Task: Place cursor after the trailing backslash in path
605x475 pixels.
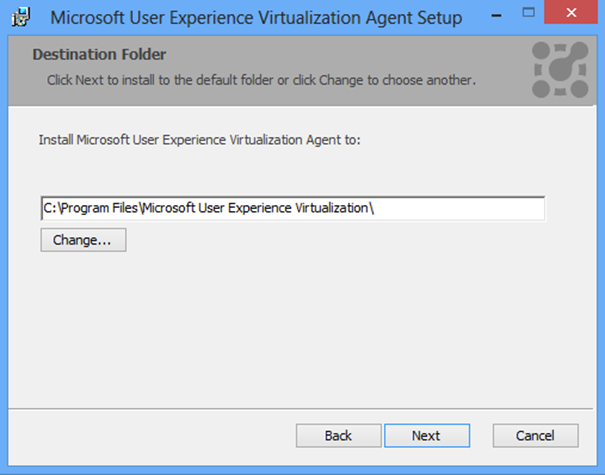Action: (x=376, y=208)
